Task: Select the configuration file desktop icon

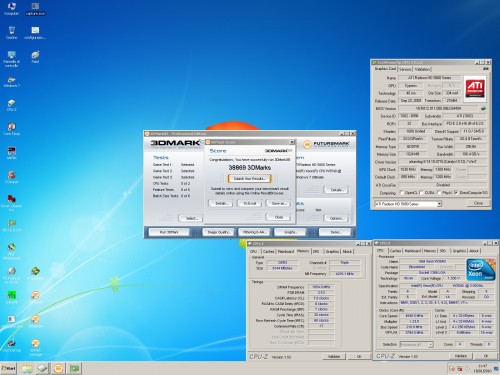Action: 35,33
